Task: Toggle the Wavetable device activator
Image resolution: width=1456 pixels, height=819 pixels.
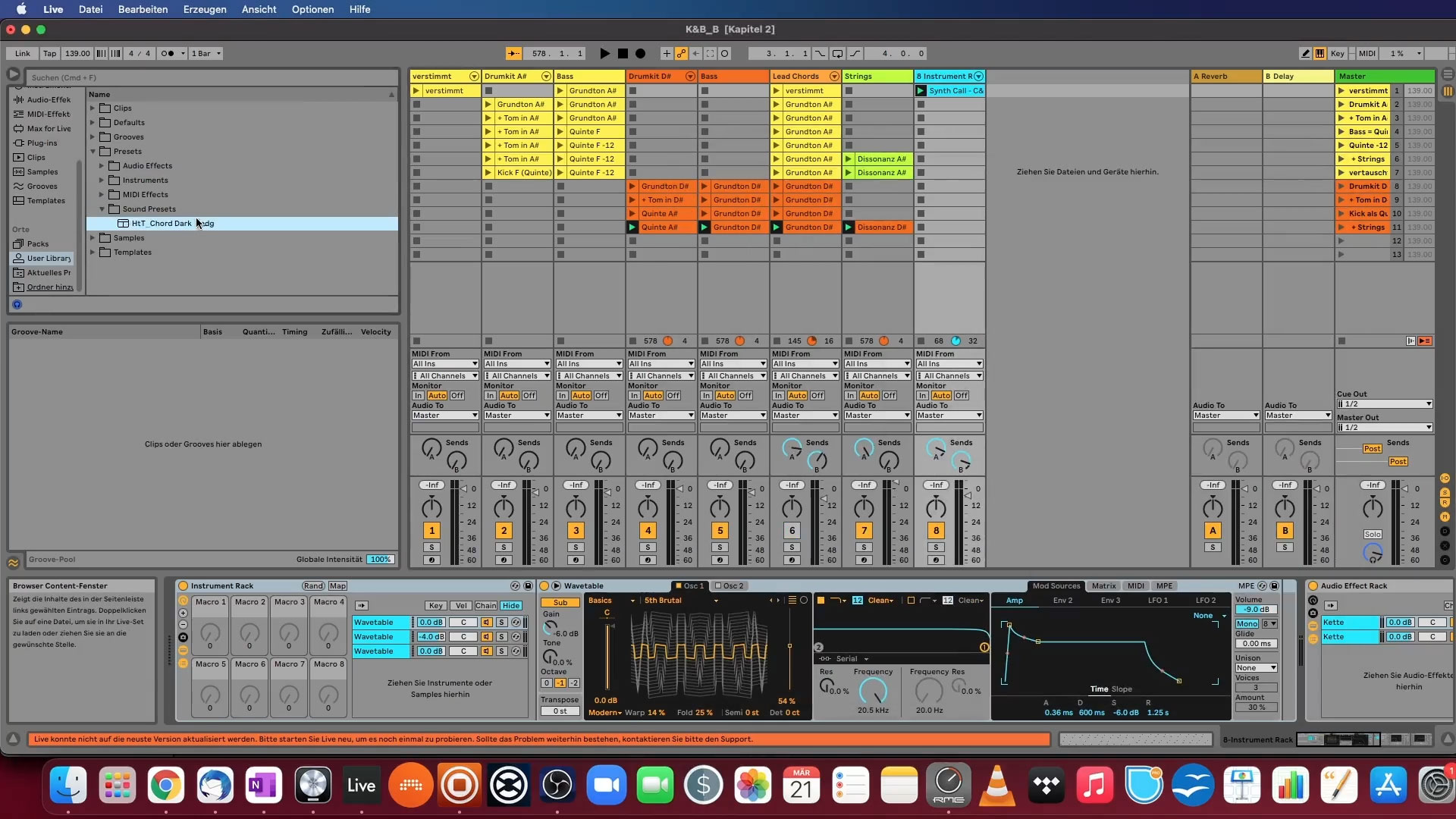Action: (x=544, y=585)
